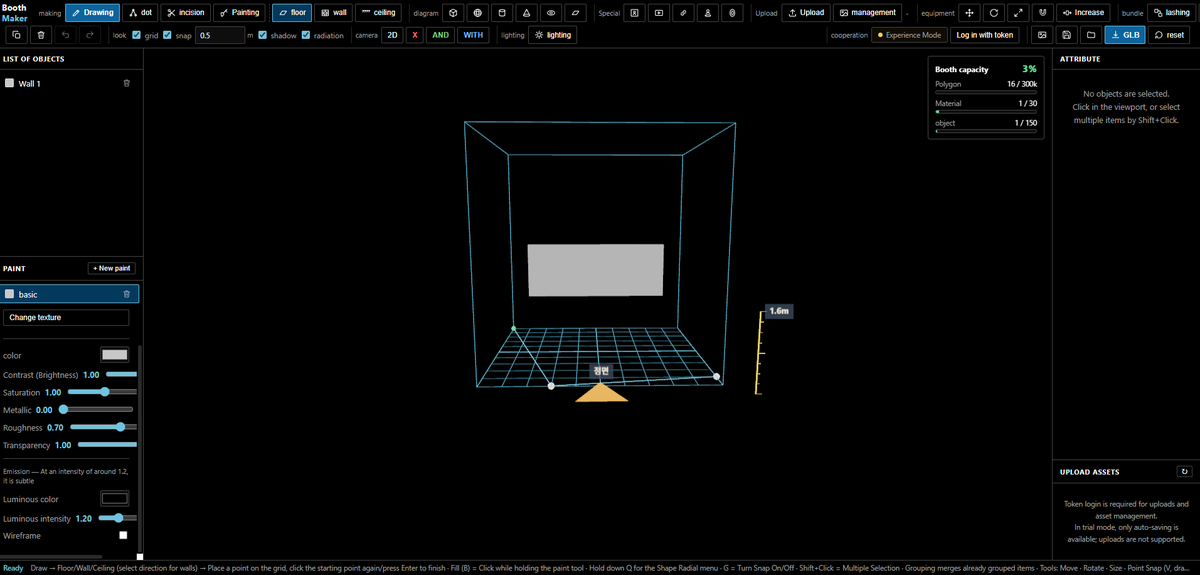Click the blue WITH camera button
The image size is (1200, 575).
point(473,35)
